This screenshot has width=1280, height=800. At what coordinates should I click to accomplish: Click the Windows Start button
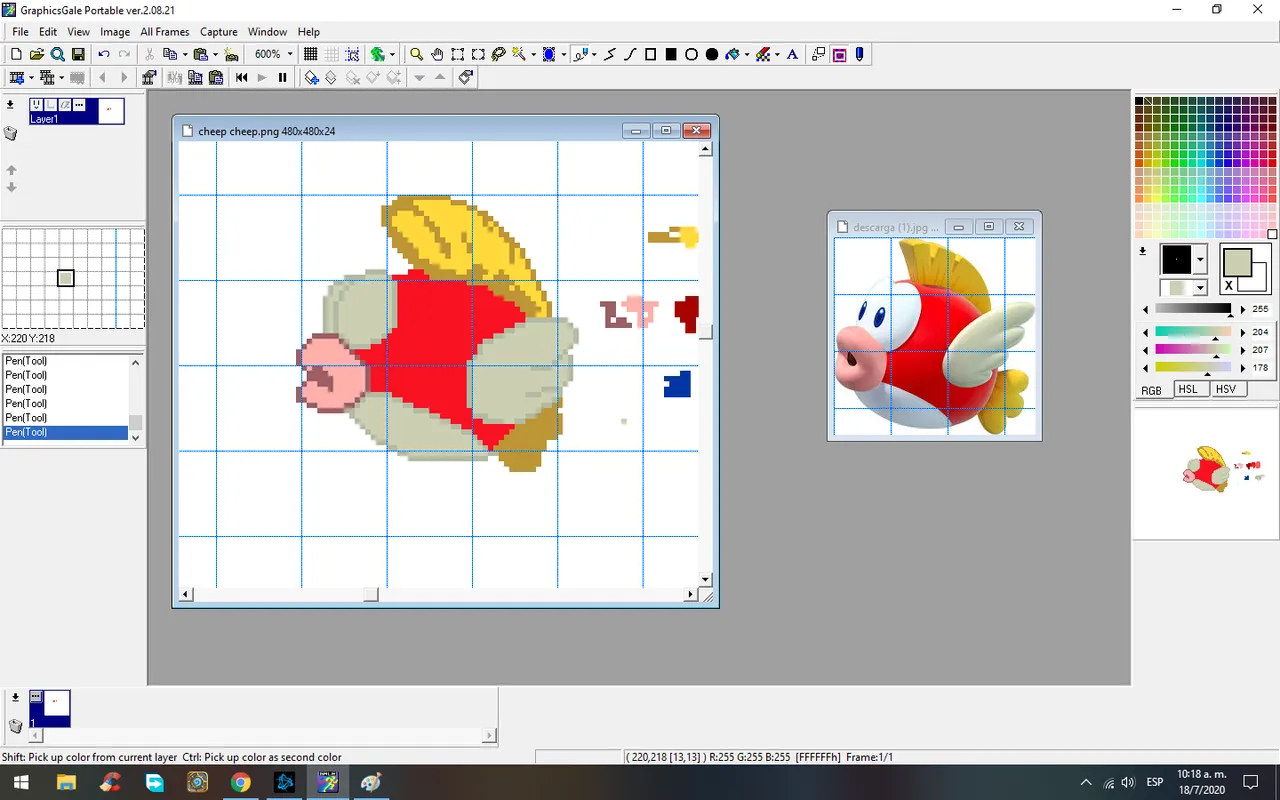[x=22, y=782]
